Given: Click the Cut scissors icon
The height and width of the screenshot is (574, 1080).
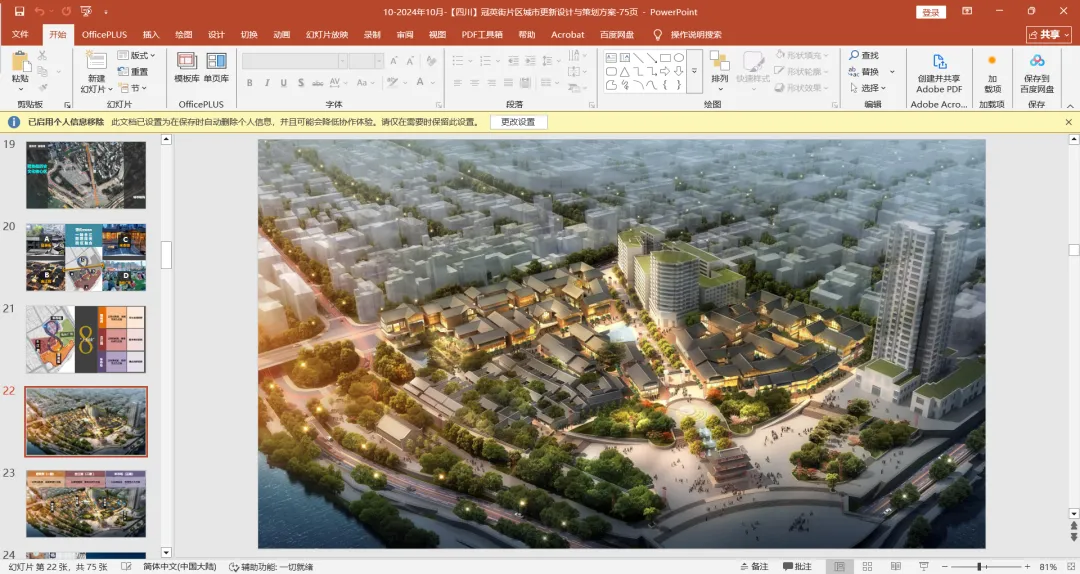Looking at the screenshot, I should tap(43, 55).
